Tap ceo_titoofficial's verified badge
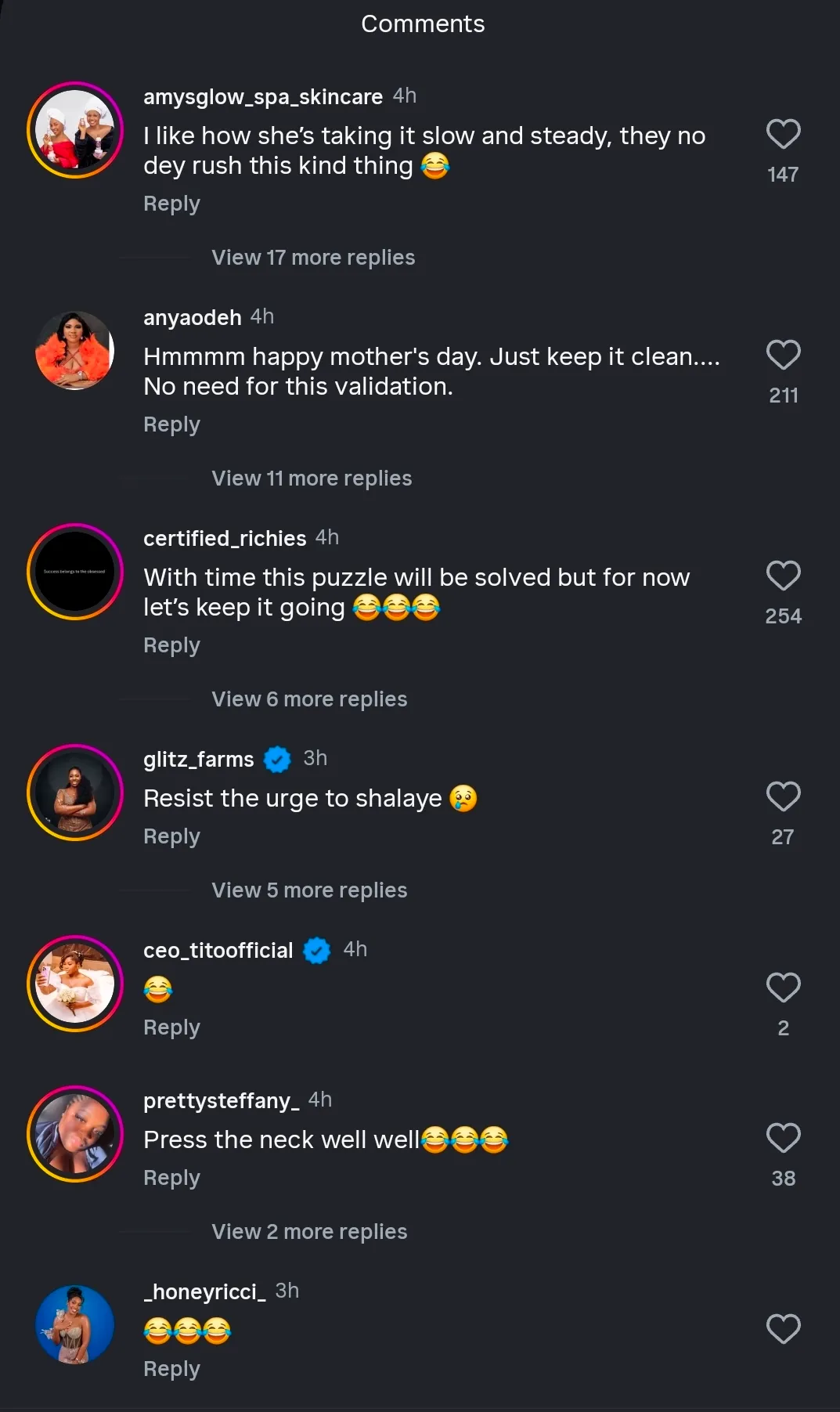840x1412 pixels. [x=316, y=950]
